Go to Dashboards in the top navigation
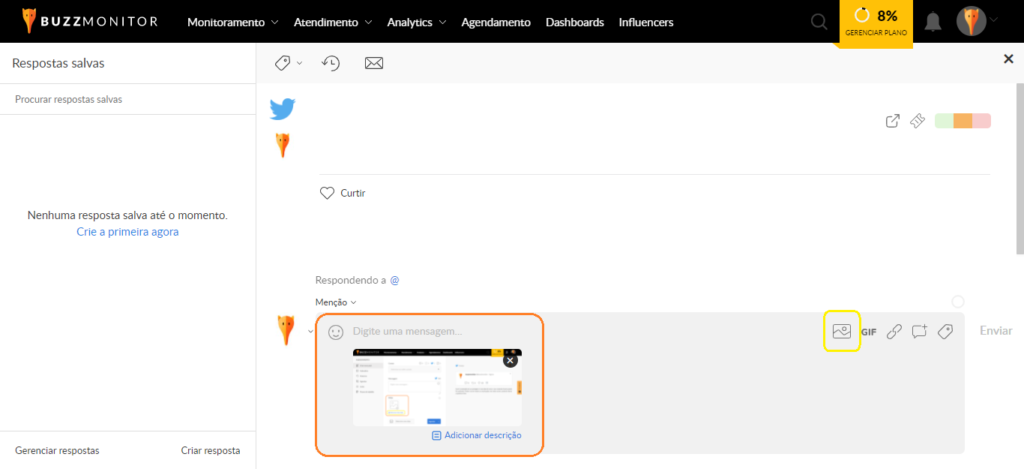Screen dimensions: 1024x469 [x=574, y=22]
